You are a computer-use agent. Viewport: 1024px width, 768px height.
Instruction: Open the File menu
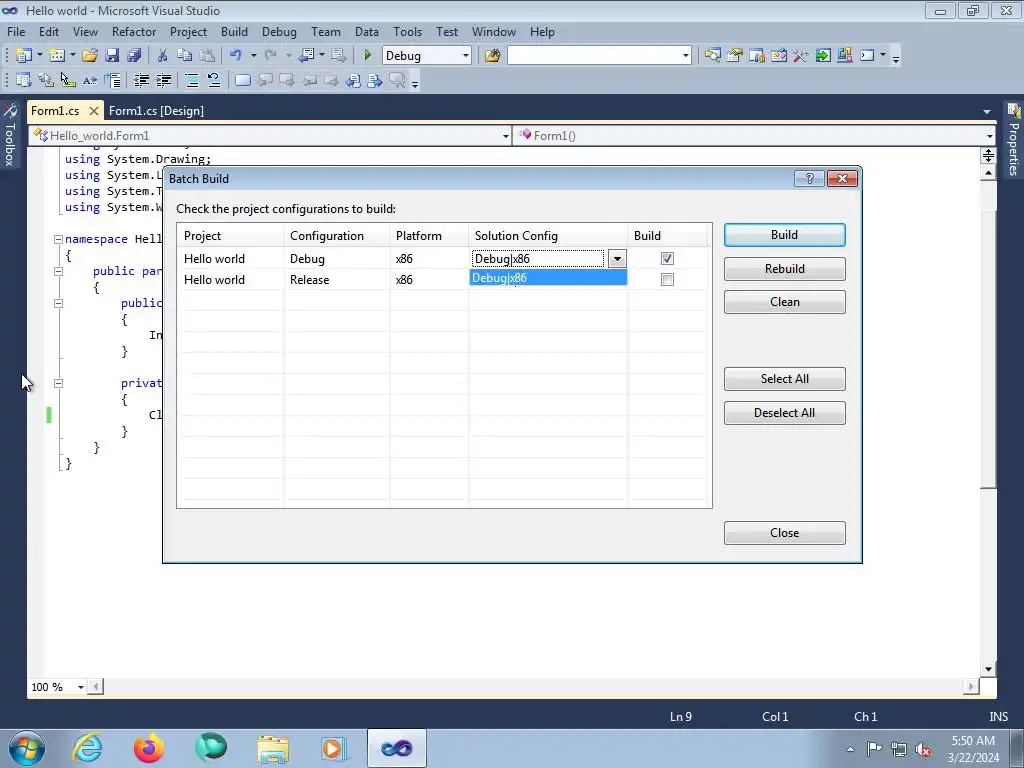(x=16, y=31)
